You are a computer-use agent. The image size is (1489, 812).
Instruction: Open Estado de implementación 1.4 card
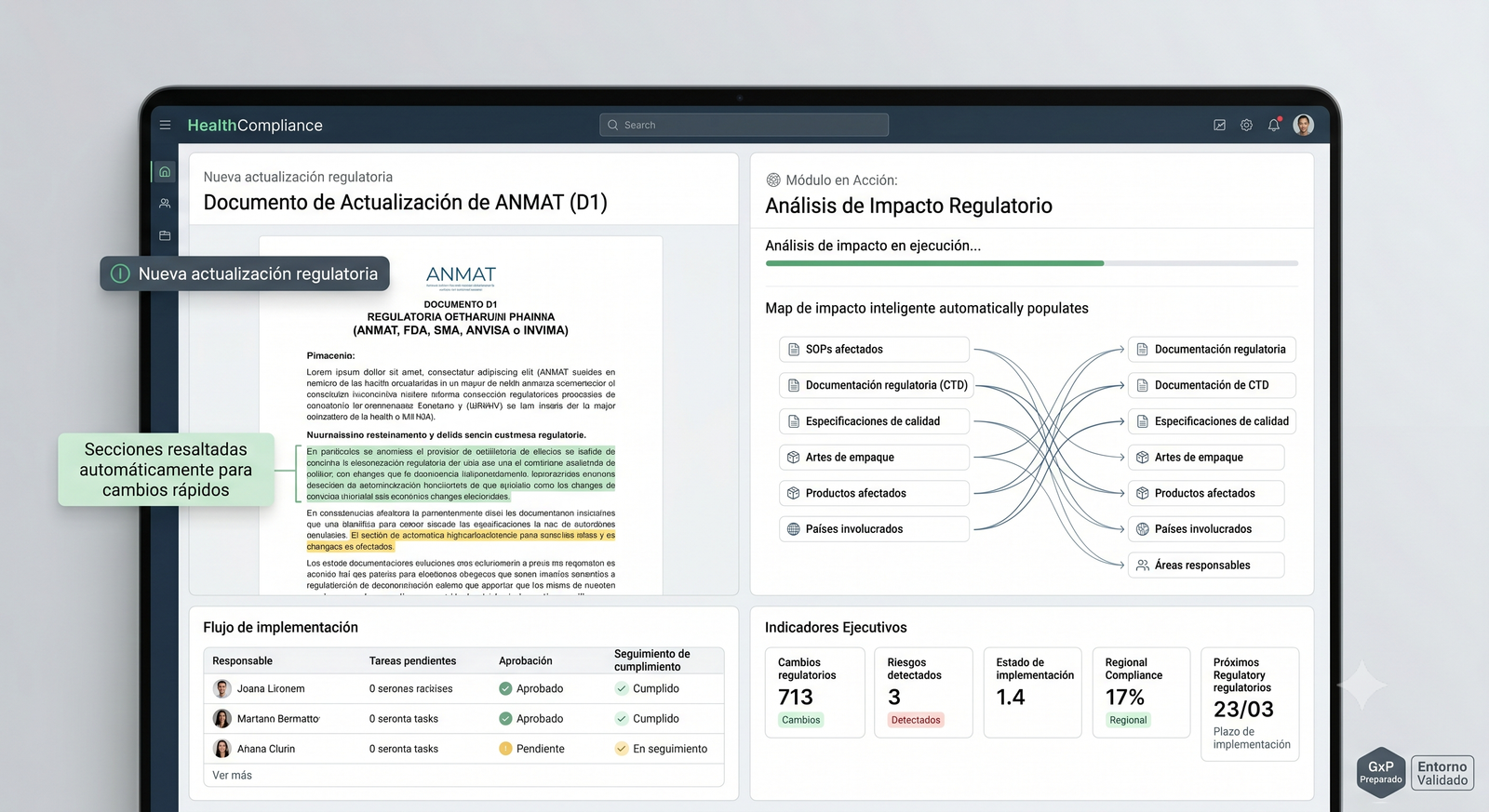1032,693
